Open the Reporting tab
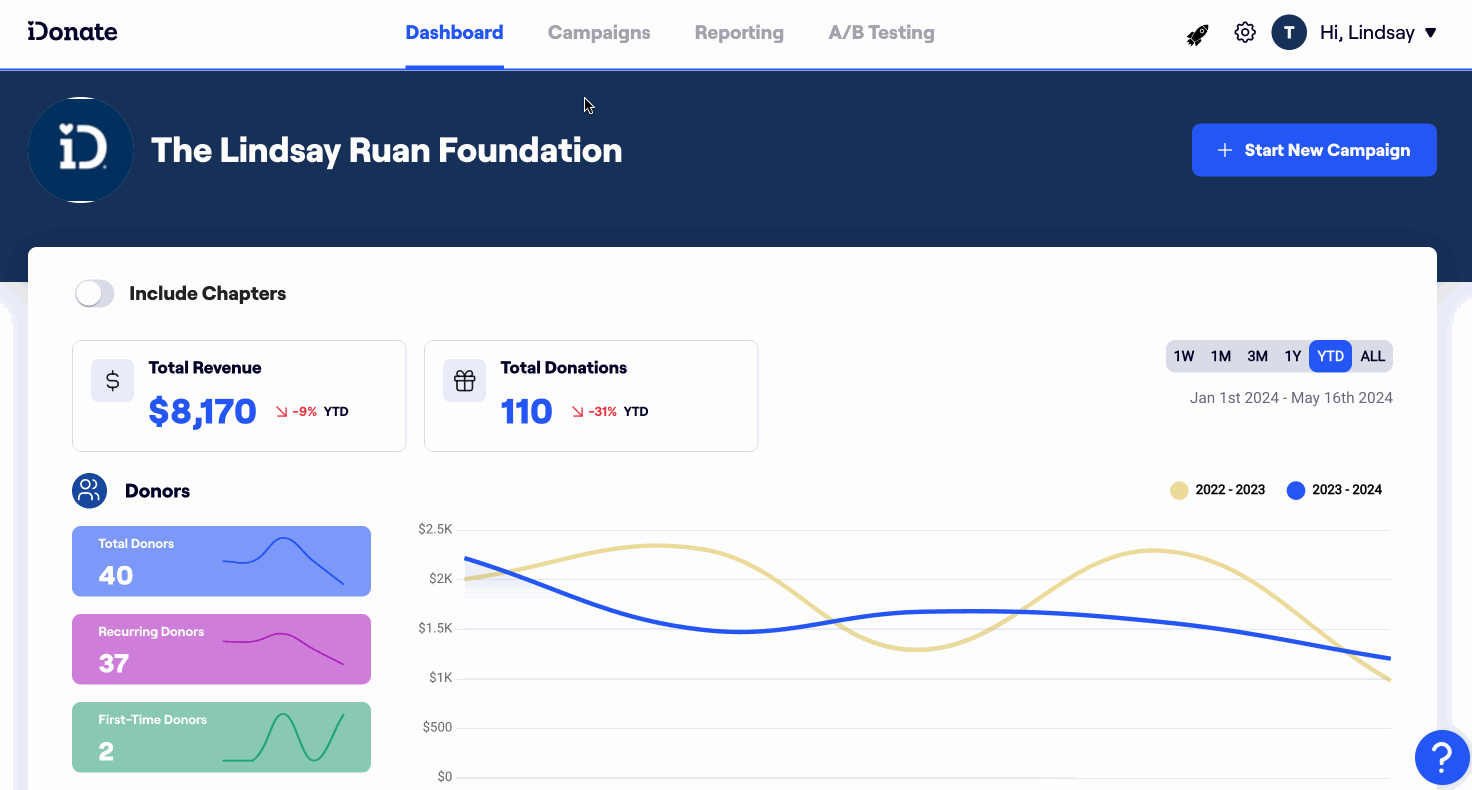1472x790 pixels. 739,32
